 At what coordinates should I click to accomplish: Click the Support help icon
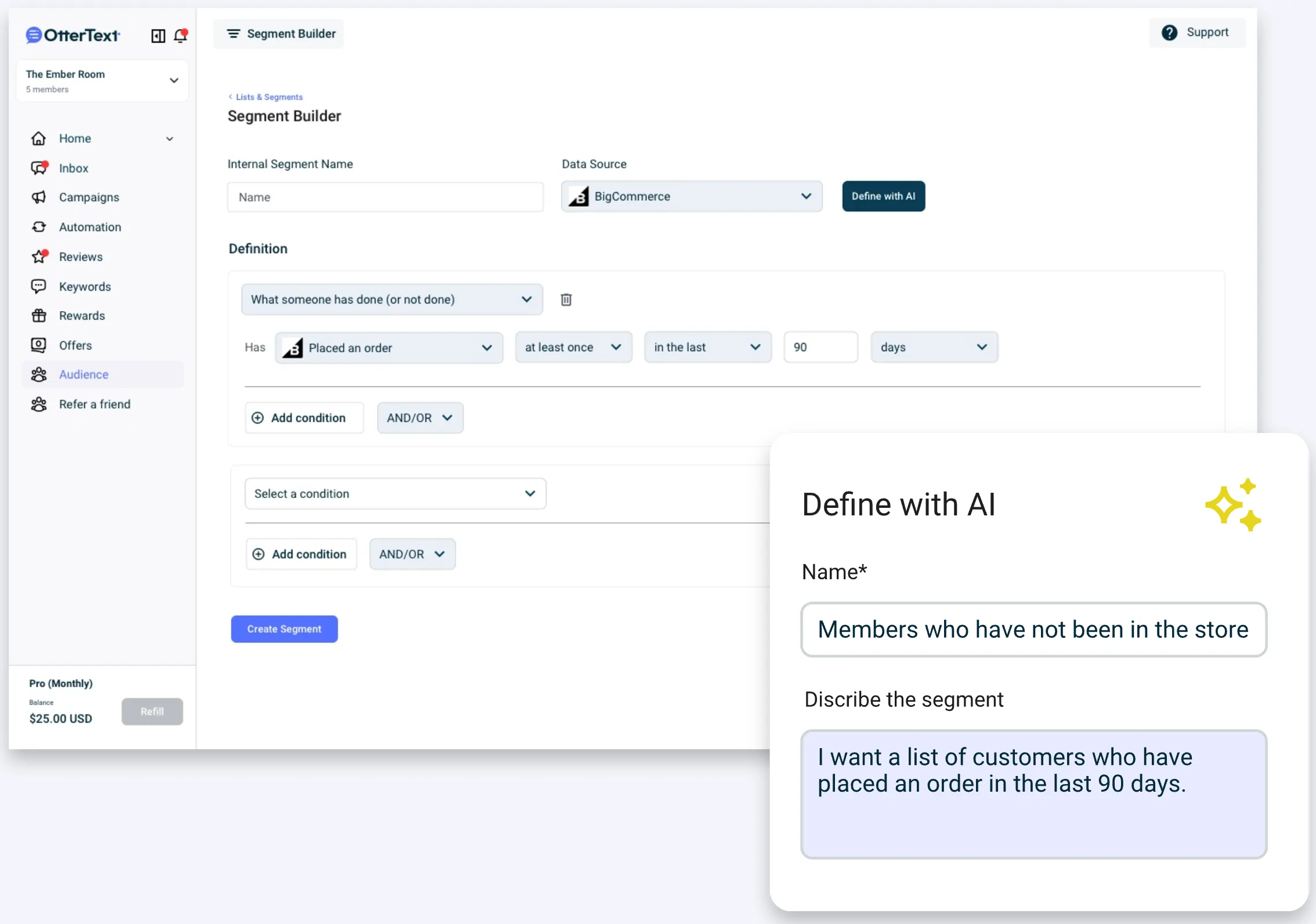point(1169,33)
